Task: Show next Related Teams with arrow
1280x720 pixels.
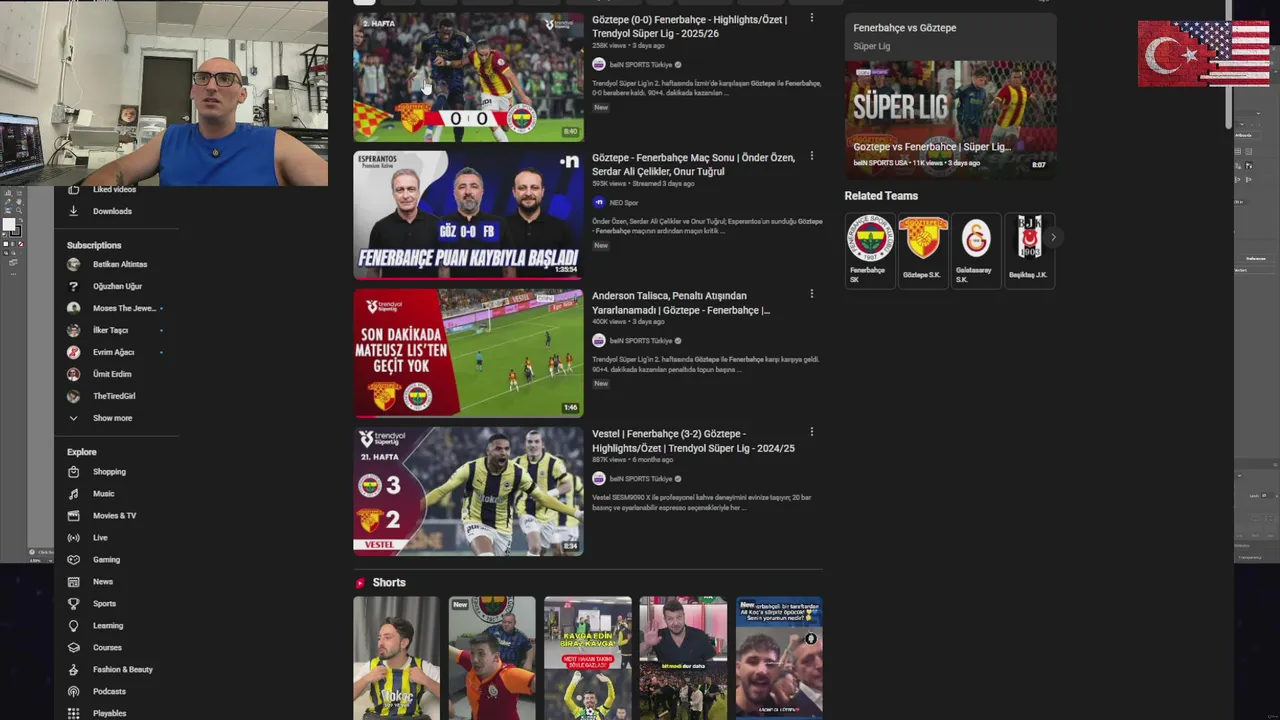Action: 1052,238
